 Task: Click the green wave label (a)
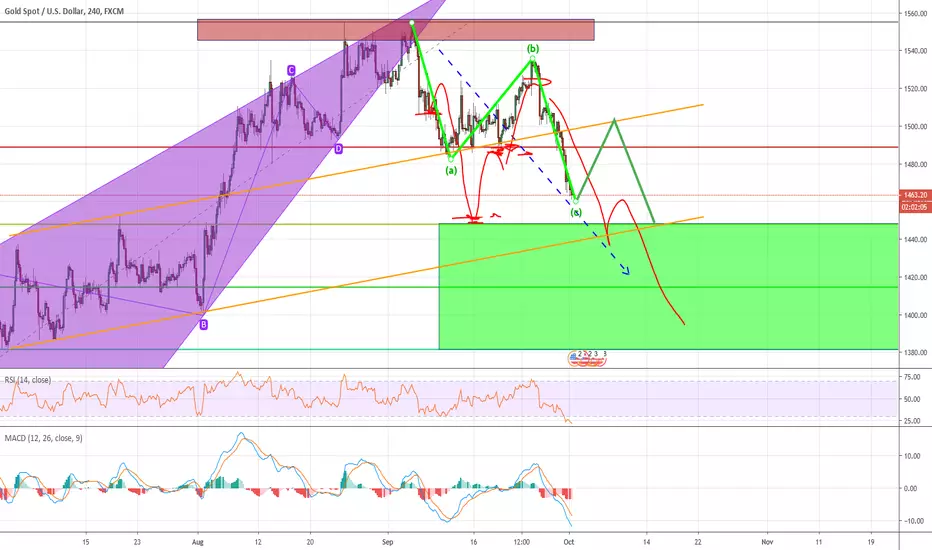451,171
